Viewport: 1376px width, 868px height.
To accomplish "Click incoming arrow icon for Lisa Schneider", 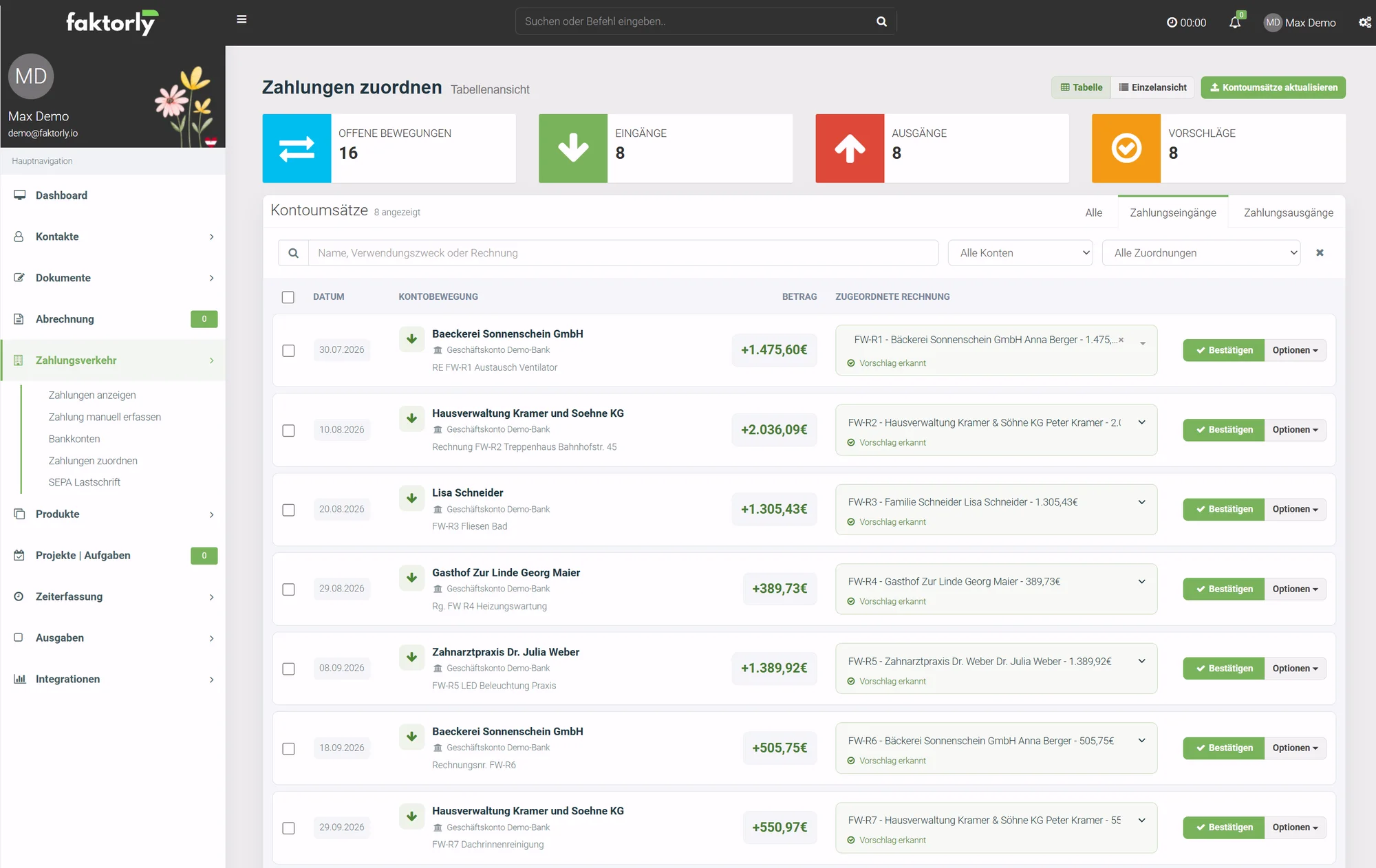I will coord(411,498).
